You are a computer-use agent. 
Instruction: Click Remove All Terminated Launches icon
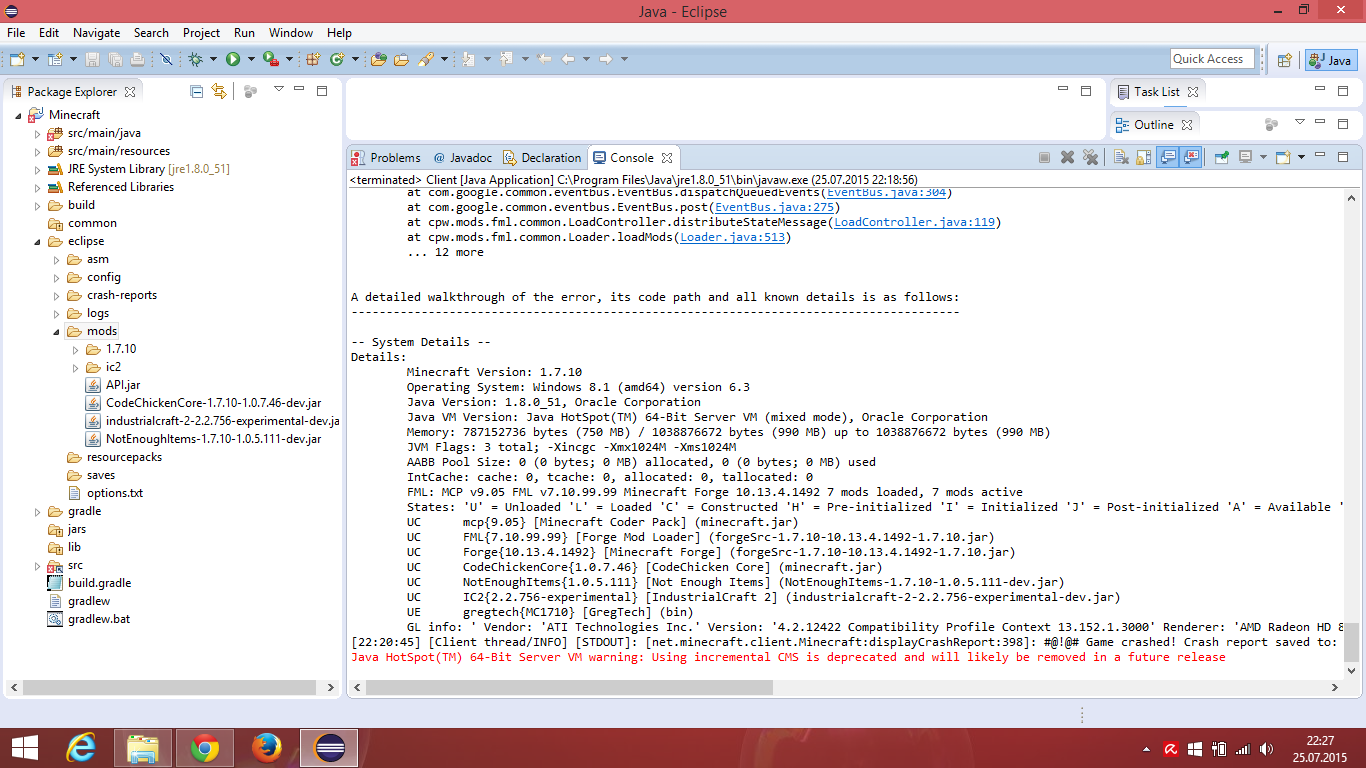coord(1090,158)
